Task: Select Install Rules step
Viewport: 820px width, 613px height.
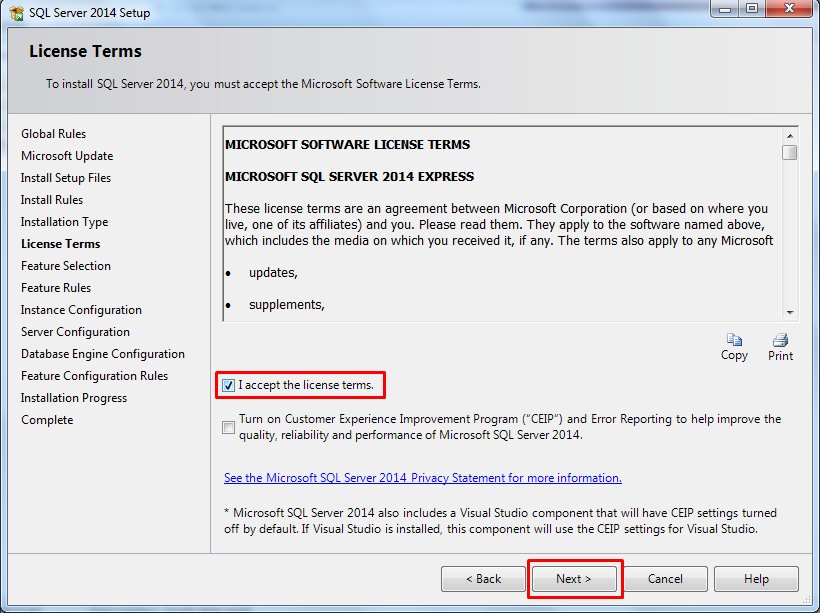Action: coord(52,200)
